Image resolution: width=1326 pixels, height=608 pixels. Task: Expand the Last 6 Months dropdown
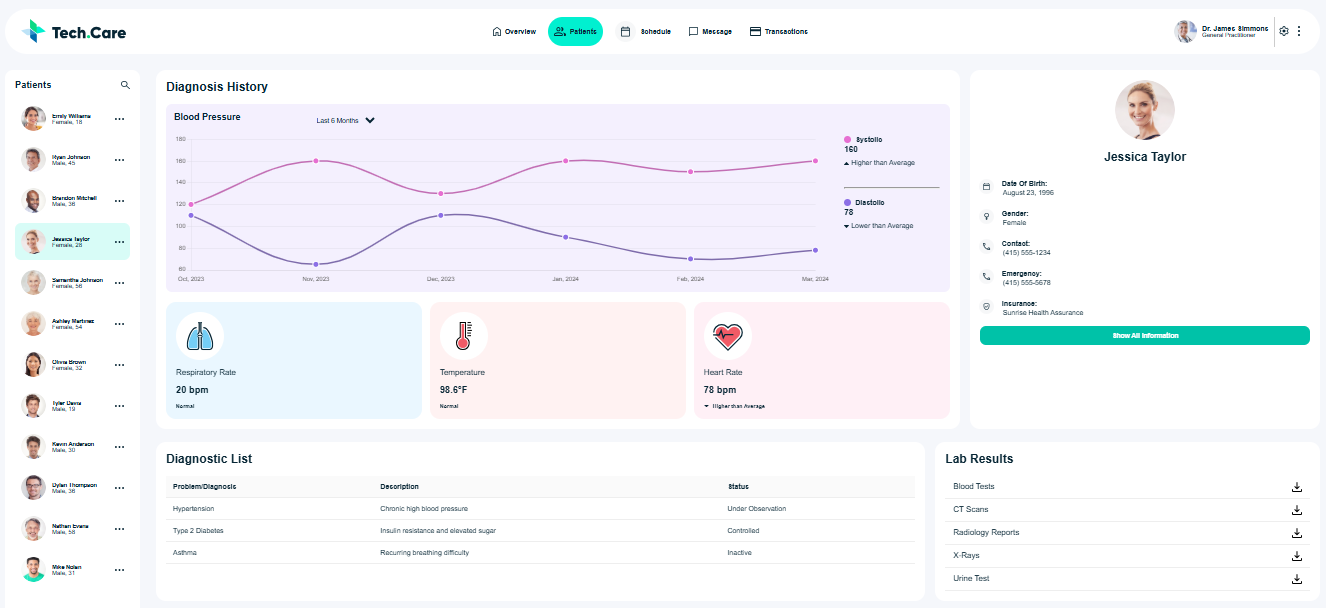pos(345,120)
